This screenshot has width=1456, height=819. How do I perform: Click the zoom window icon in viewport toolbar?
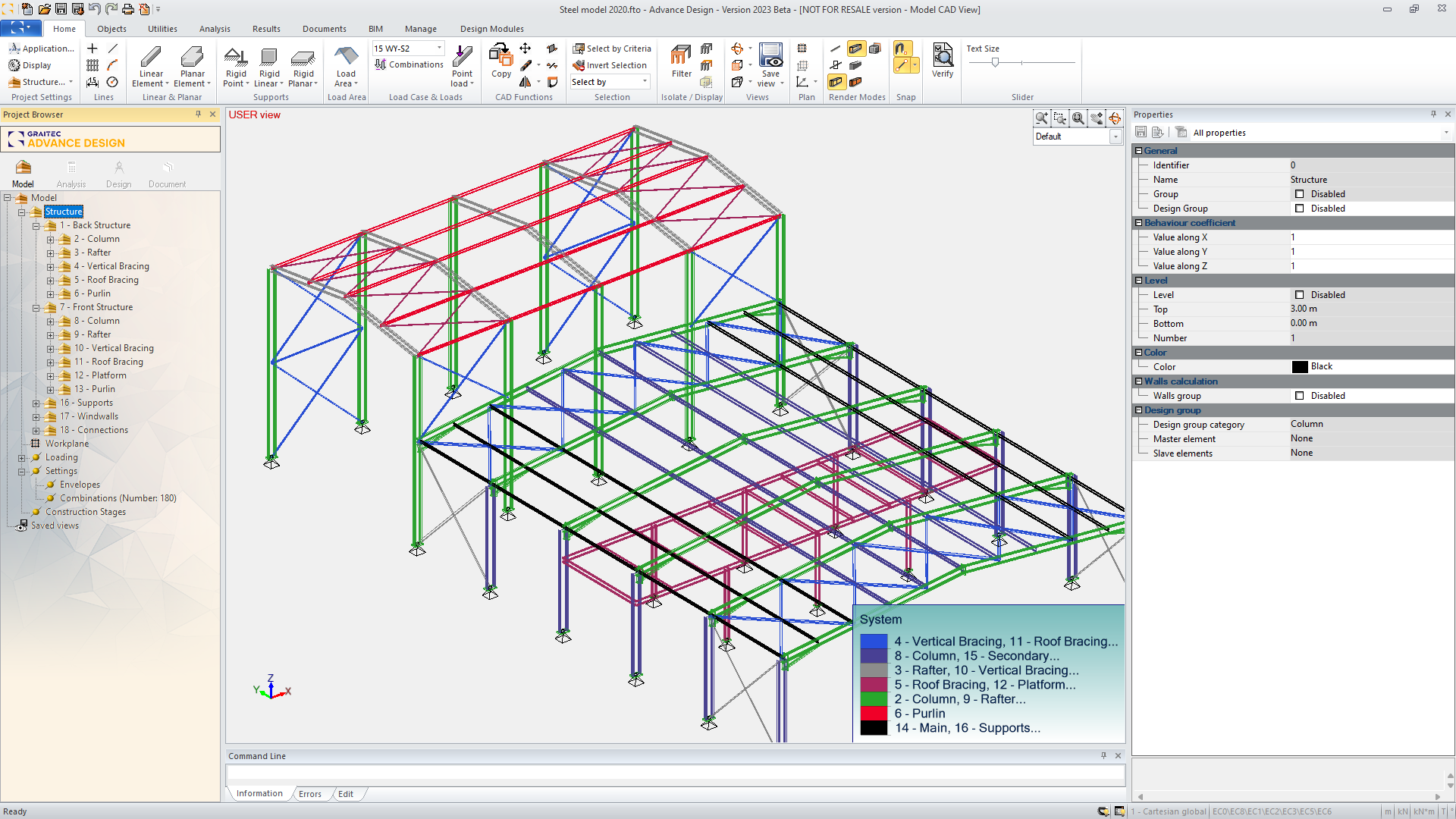coord(1059,118)
